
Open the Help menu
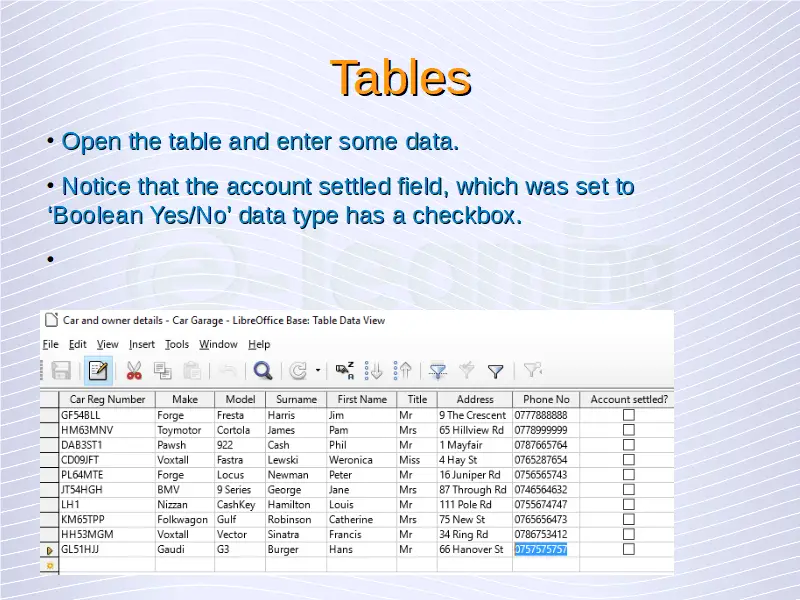(x=259, y=344)
